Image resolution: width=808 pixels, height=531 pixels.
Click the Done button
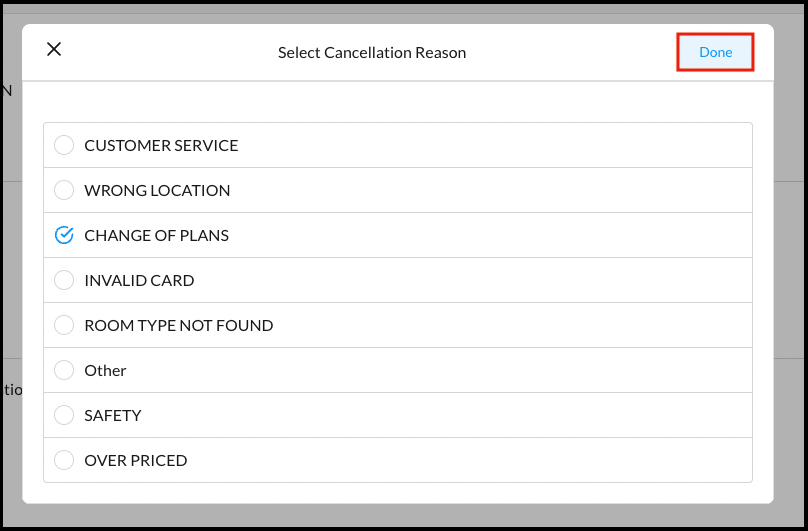pos(715,52)
